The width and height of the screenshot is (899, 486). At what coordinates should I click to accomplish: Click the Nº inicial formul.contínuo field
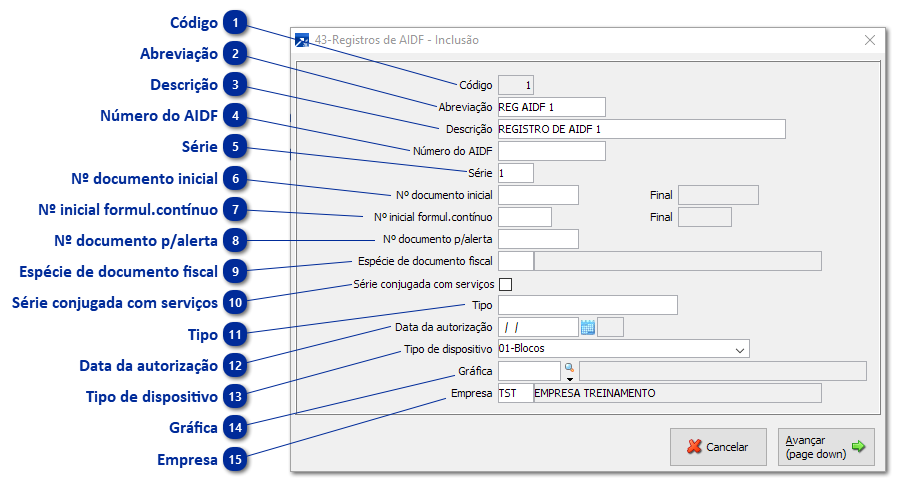(x=525, y=217)
